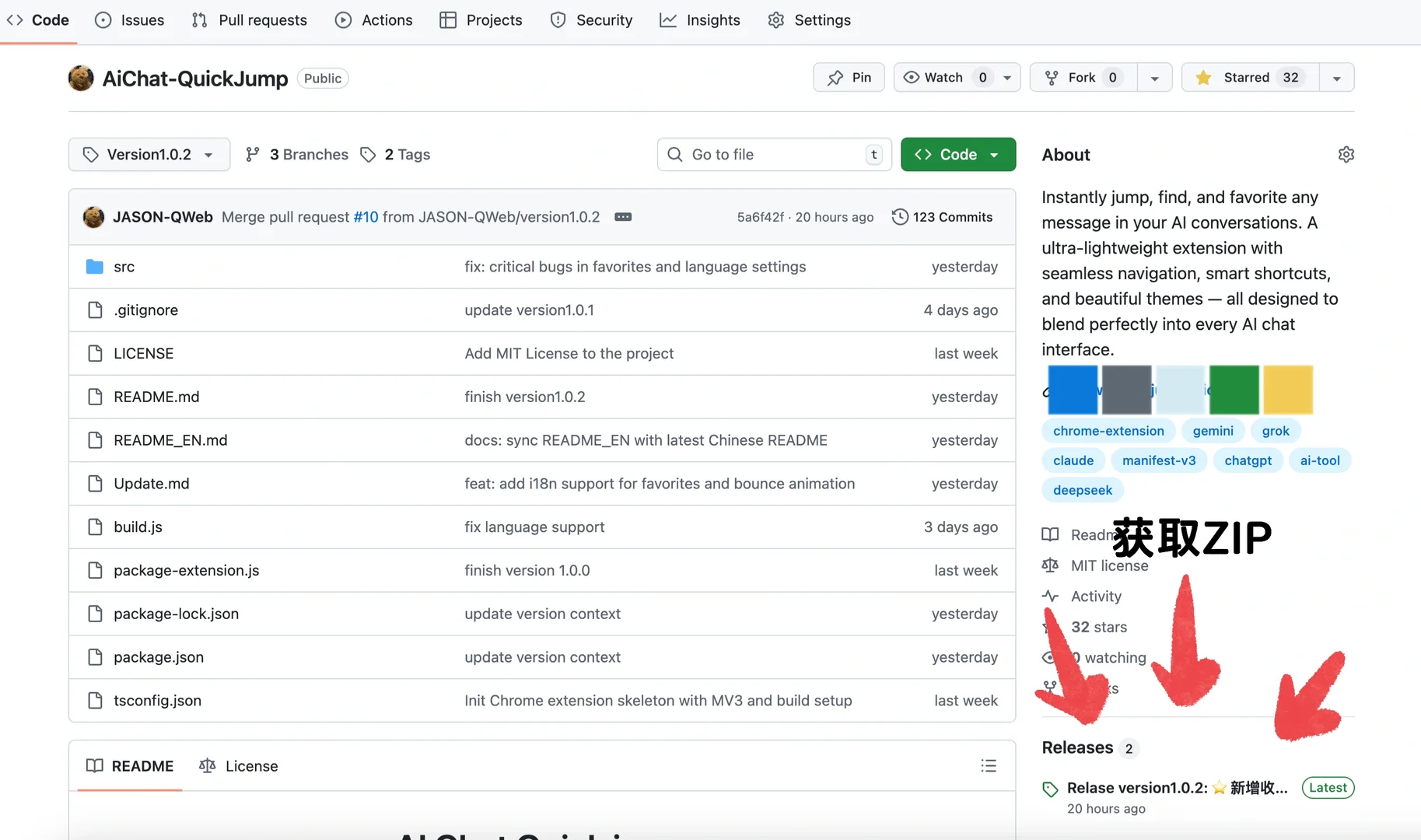Image resolution: width=1421 pixels, height=840 pixels.
Task: Open commit 'fix: critical bugs in favorites'
Action: (635, 267)
